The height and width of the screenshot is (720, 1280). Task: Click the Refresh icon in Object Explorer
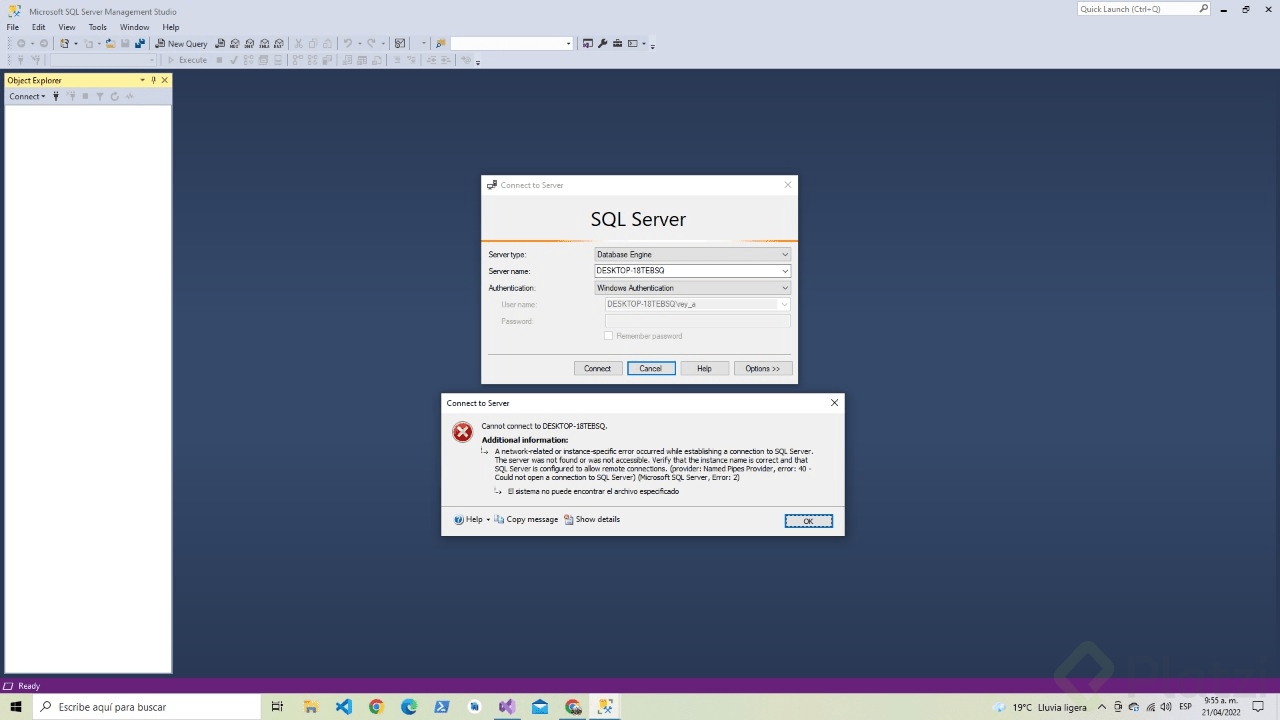point(115,97)
